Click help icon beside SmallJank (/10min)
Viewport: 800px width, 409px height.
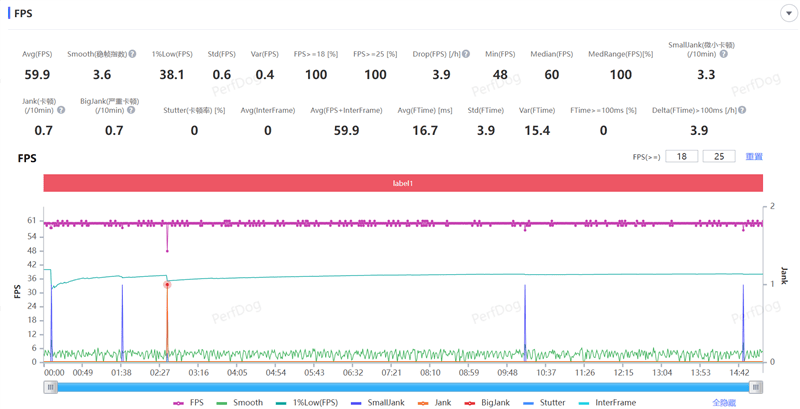723,54
